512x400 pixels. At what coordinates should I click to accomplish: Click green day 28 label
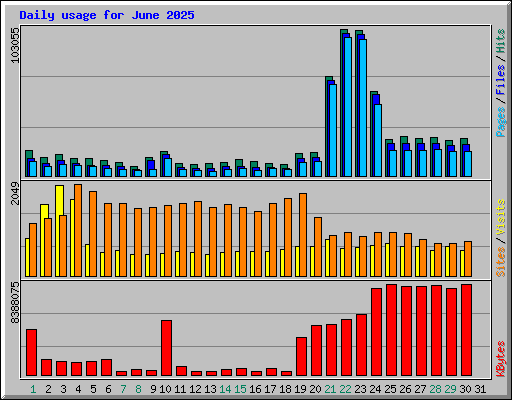tap(435, 389)
